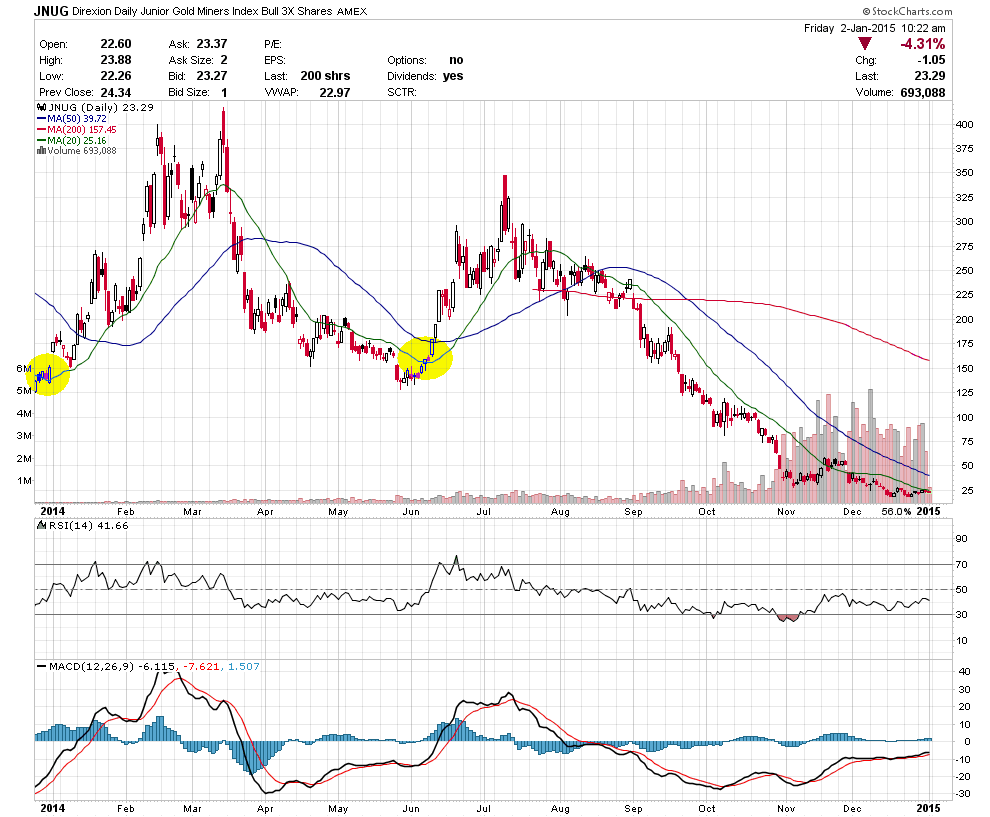This screenshot has height=817, width=990.
Task: Click the Dividends value yes
Action: [x=453, y=76]
